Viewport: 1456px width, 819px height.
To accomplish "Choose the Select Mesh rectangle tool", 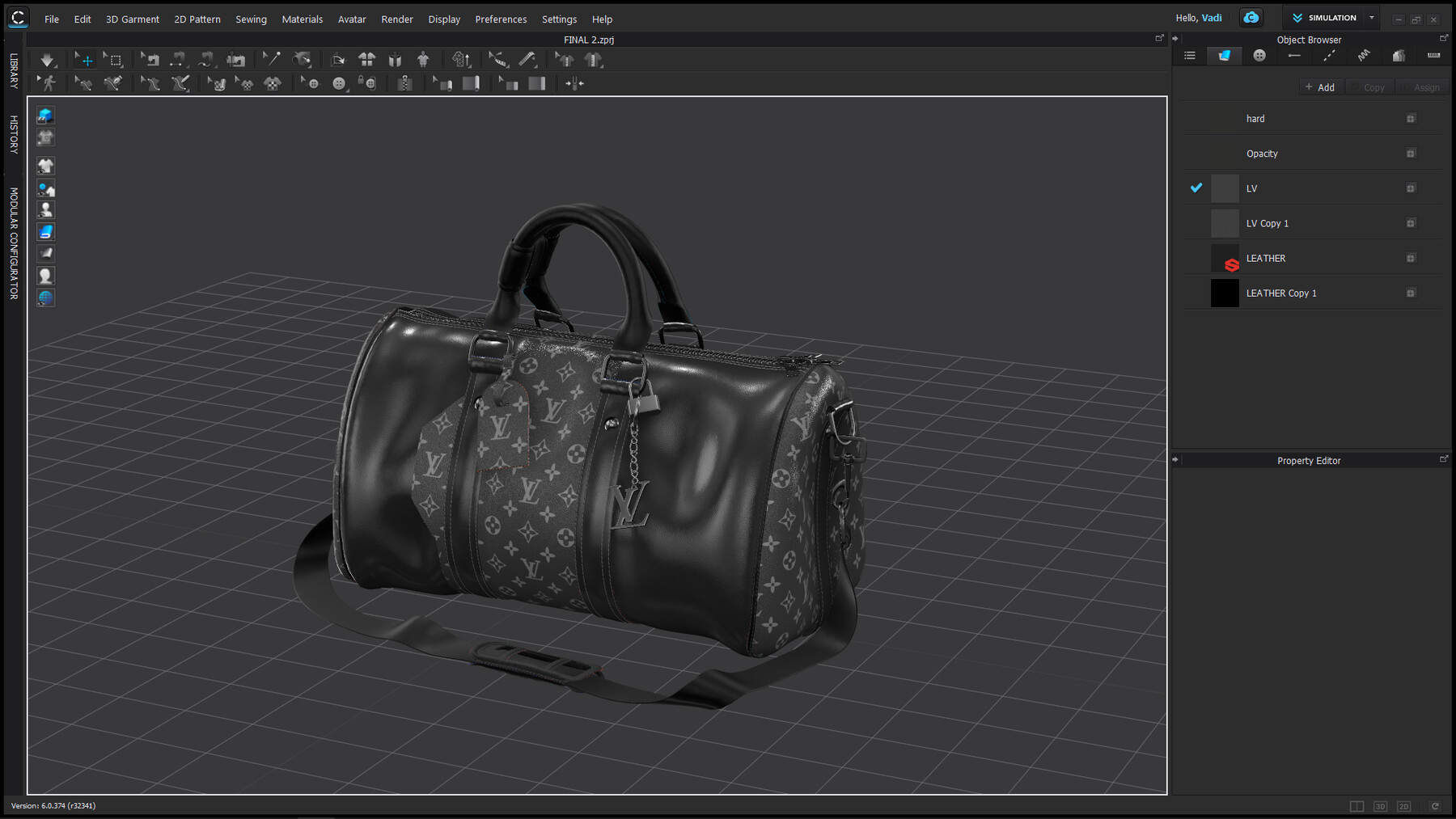I will pyautogui.click(x=113, y=60).
